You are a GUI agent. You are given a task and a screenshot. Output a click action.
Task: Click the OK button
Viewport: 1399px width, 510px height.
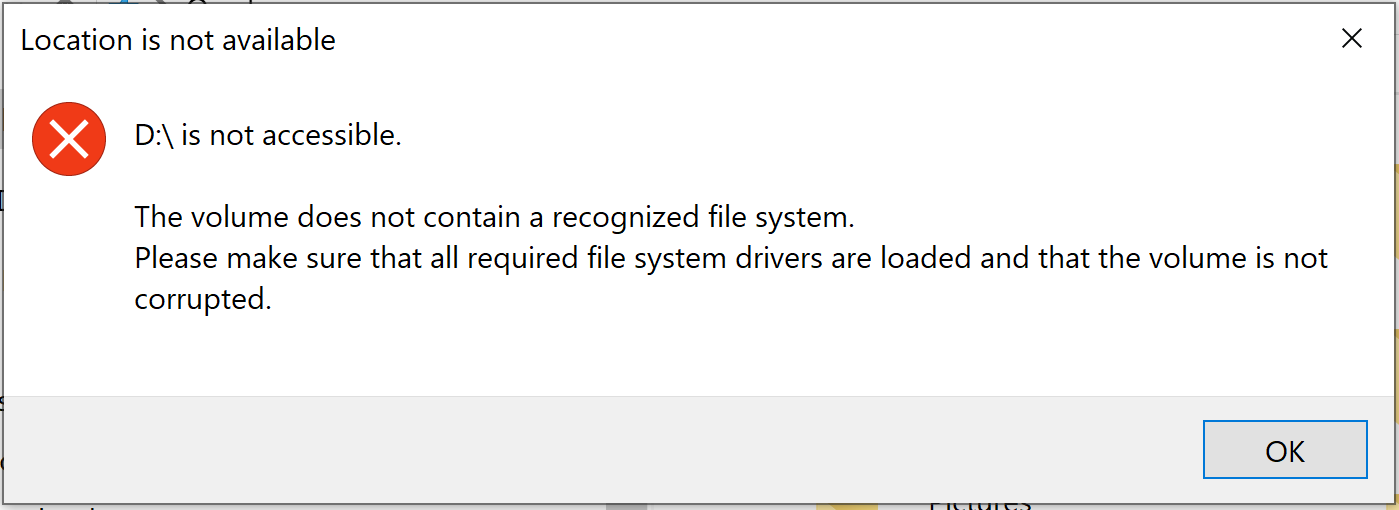[1284, 450]
